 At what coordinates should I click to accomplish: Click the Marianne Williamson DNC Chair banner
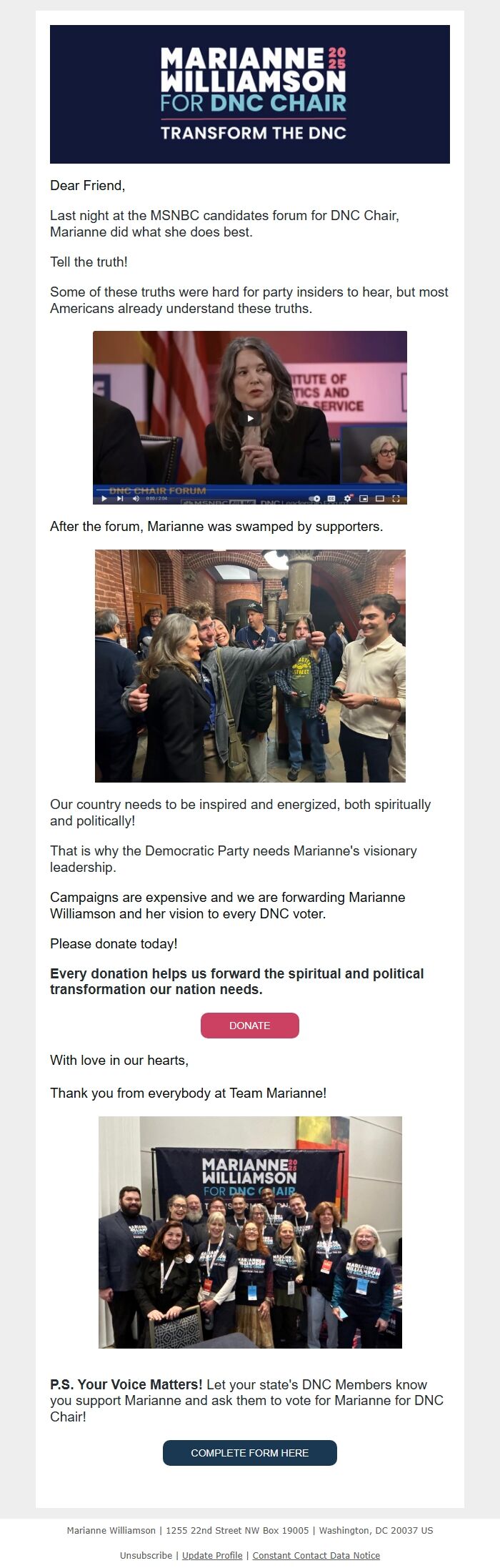coord(250,94)
